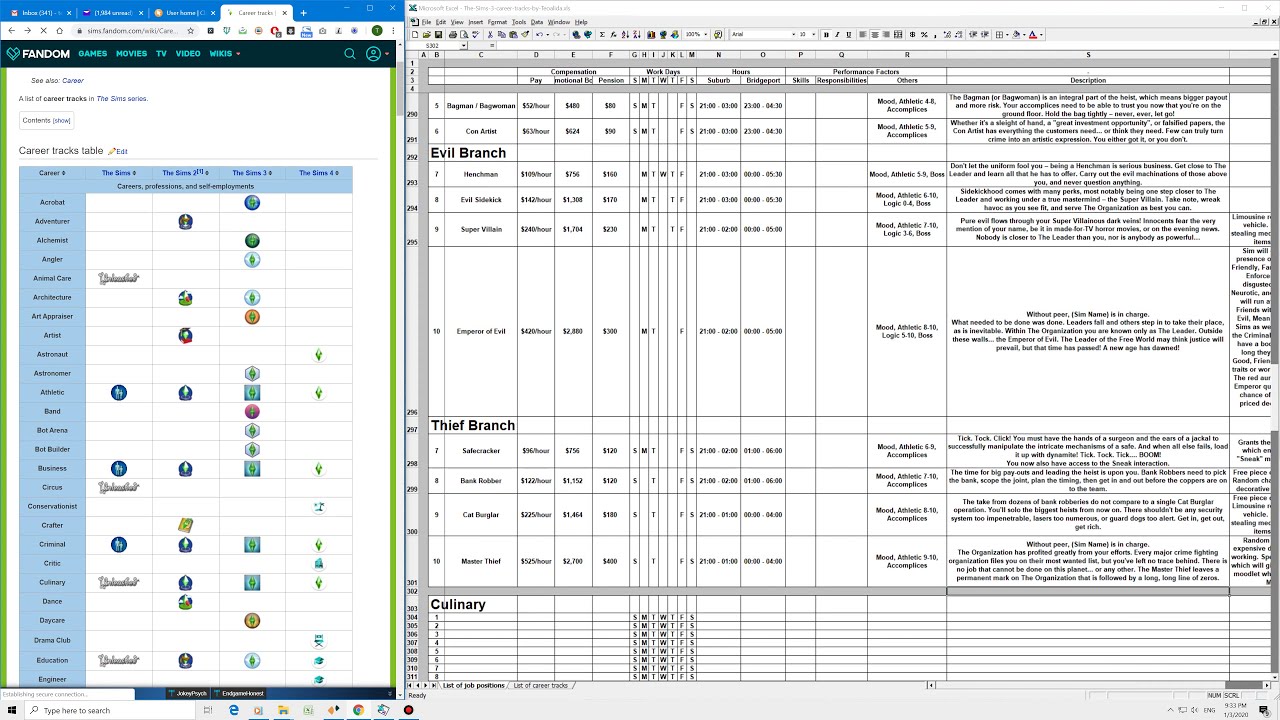Viewport: 1280px width, 720px height.
Task: Click the Open file icon in Excel
Action: point(426,34)
